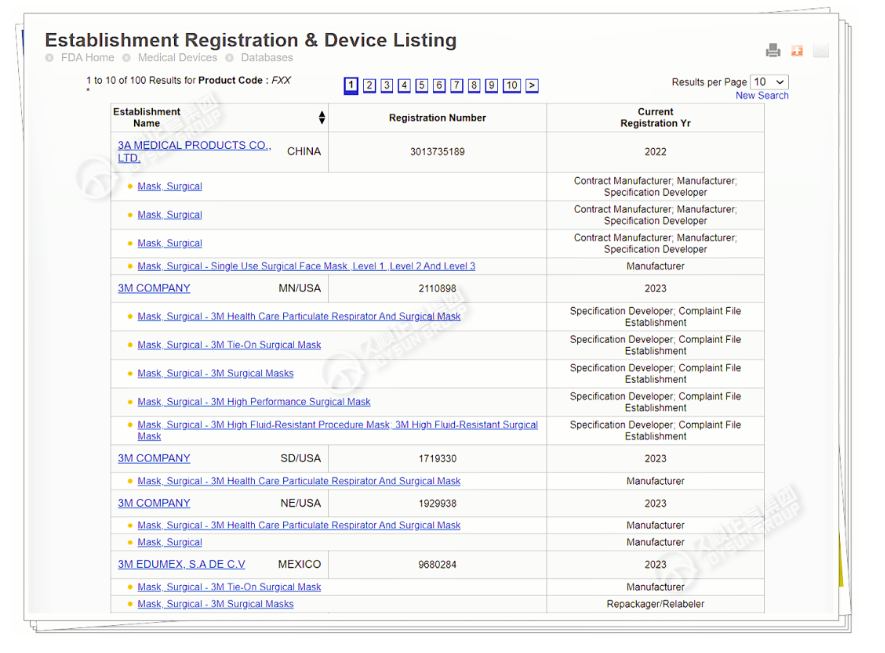This screenshot has height=653, width=885.
Task: Open 3M COMPANY link for SD/USA
Action: (154, 458)
